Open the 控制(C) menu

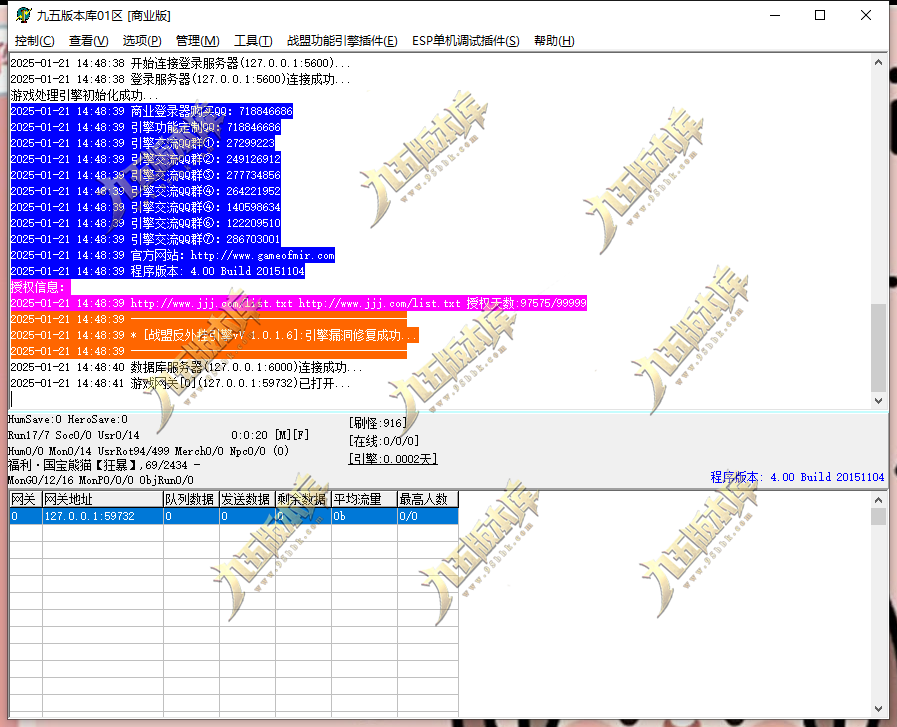point(34,41)
